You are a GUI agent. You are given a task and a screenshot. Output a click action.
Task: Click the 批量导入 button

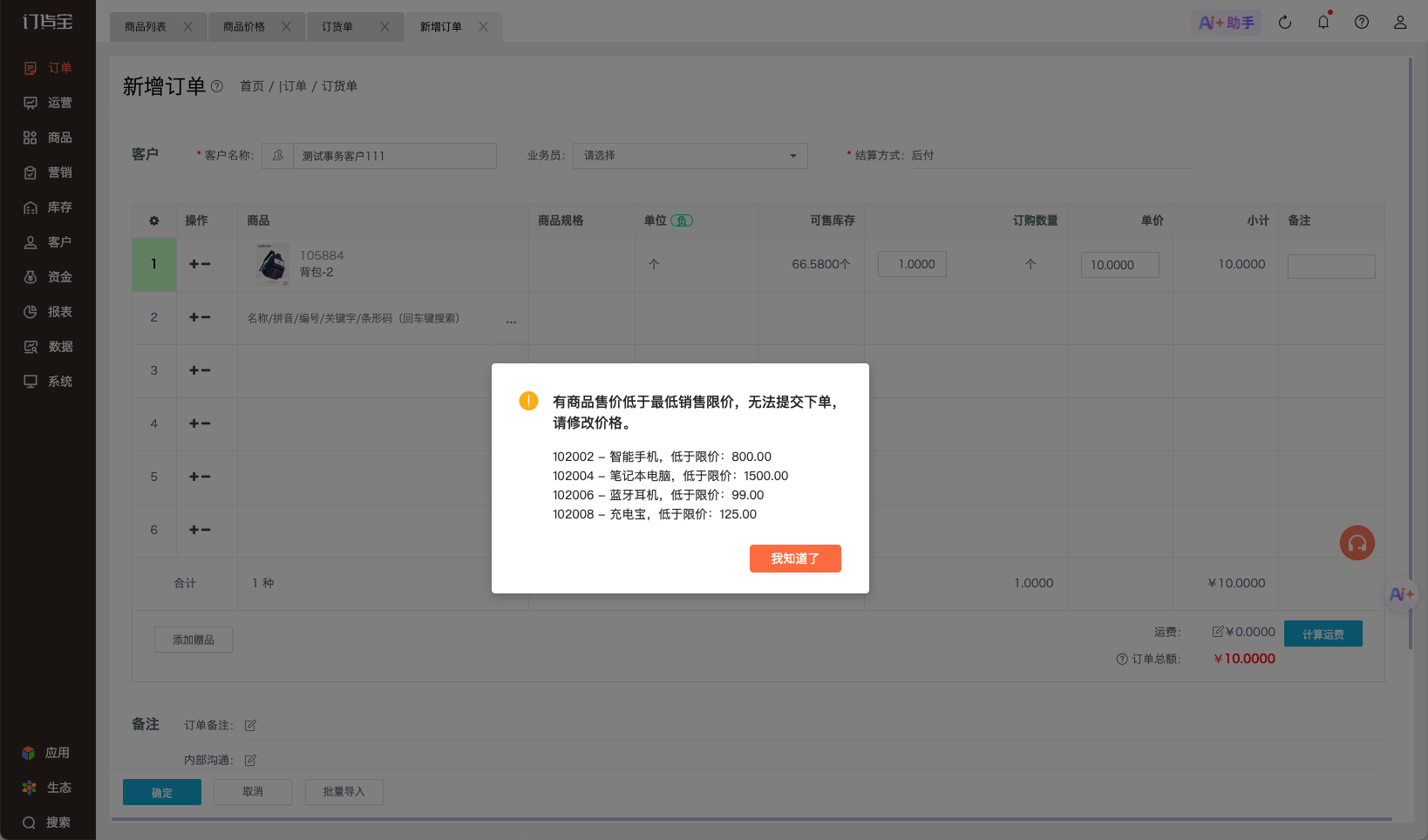pos(344,792)
